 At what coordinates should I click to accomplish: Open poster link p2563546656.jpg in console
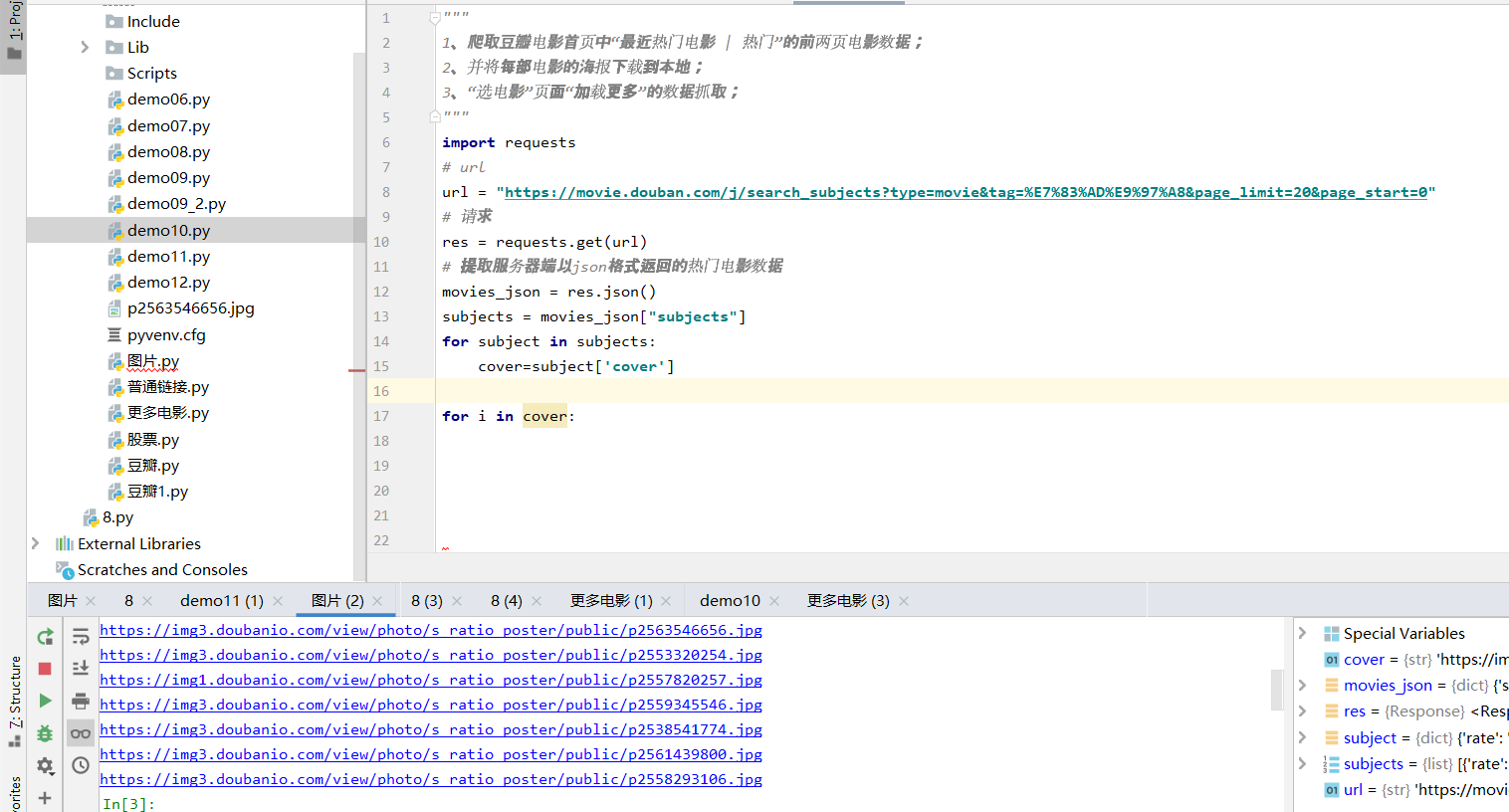tap(431, 630)
